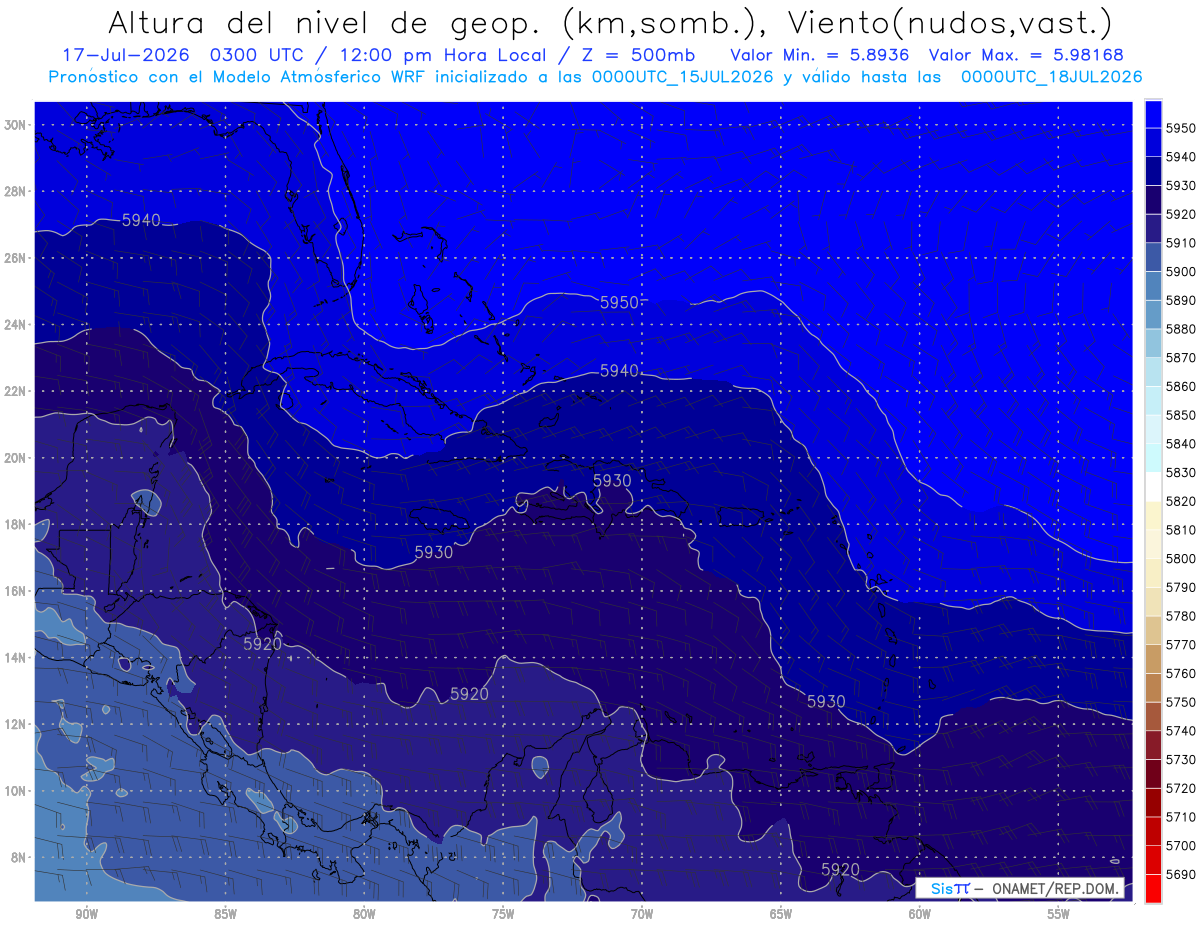Screen dimensions: 1200x927
Task: Click the 5940 contour label over the Gulf of Mexico
Action: pyautogui.click(x=141, y=220)
